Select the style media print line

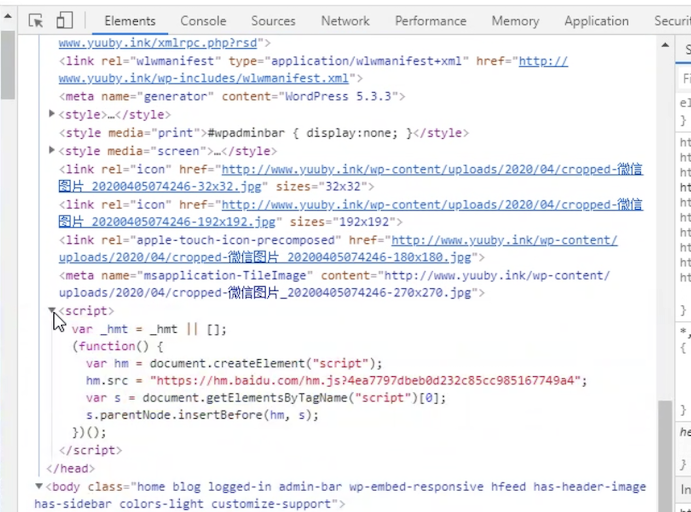click(264, 133)
